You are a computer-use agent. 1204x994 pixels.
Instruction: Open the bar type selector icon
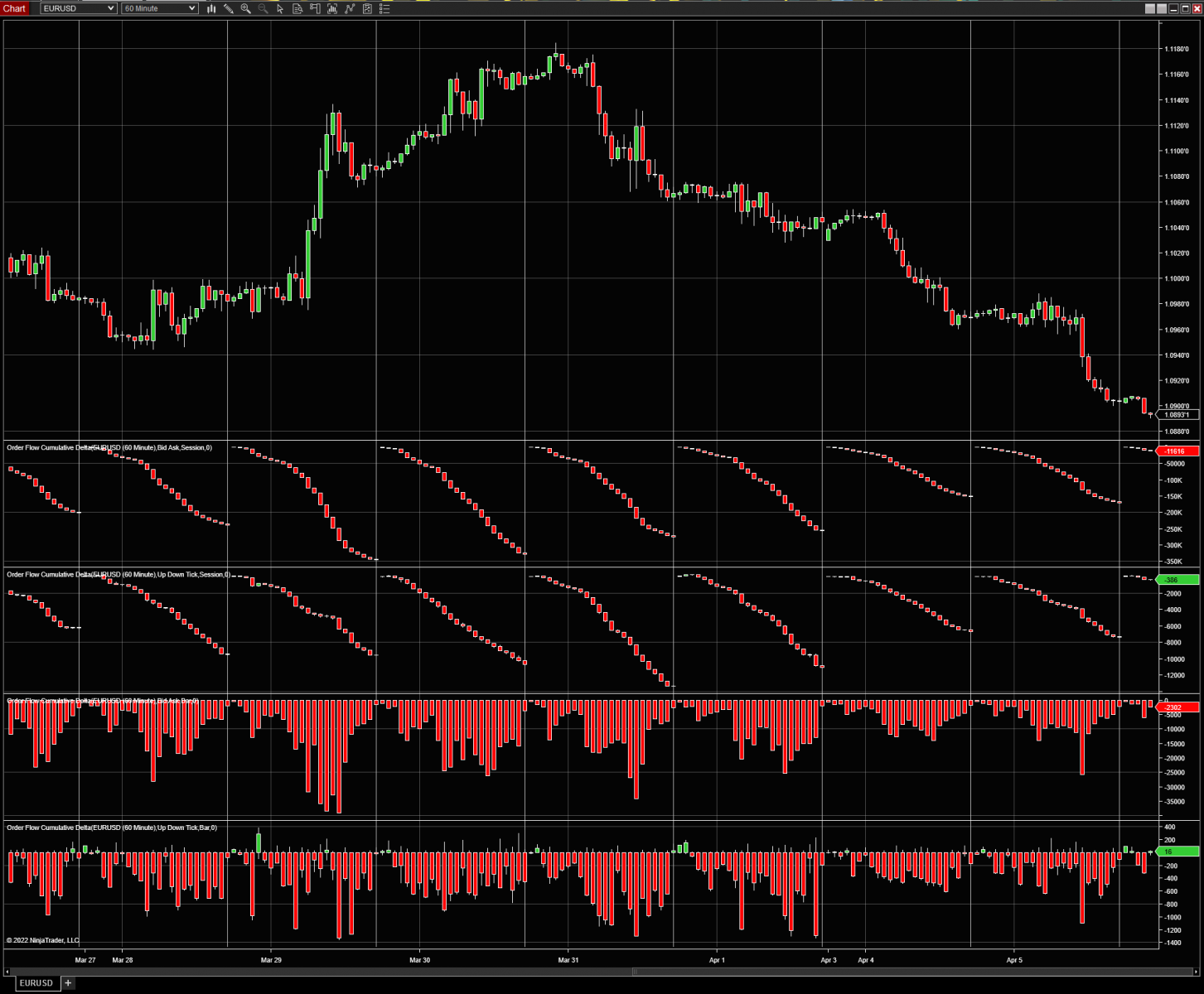click(211, 8)
